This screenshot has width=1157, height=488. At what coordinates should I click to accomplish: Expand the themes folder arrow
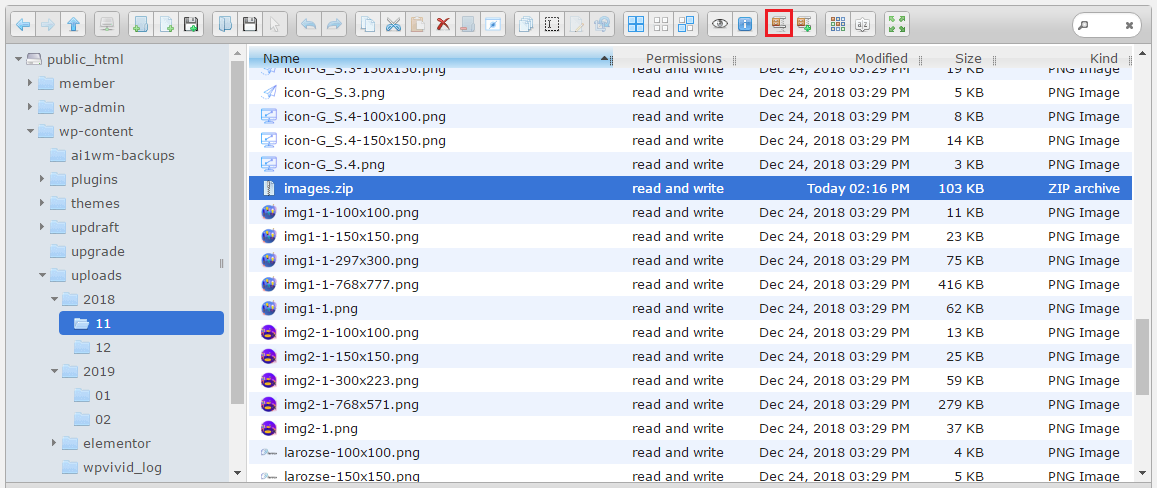pos(42,204)
